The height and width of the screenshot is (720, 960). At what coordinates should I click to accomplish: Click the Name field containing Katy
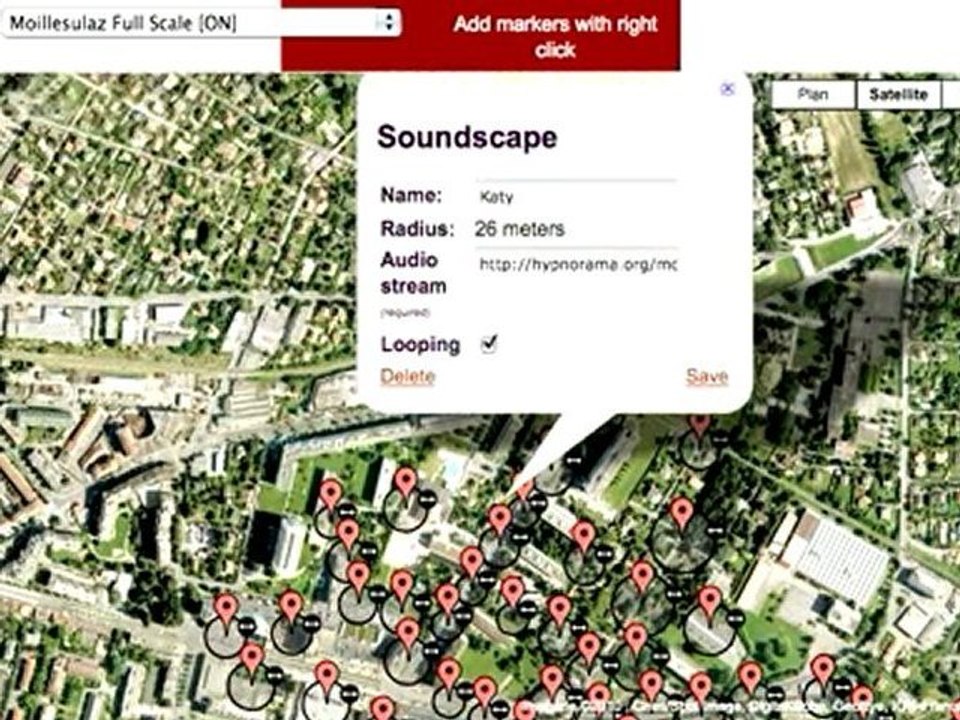[576, 197]
